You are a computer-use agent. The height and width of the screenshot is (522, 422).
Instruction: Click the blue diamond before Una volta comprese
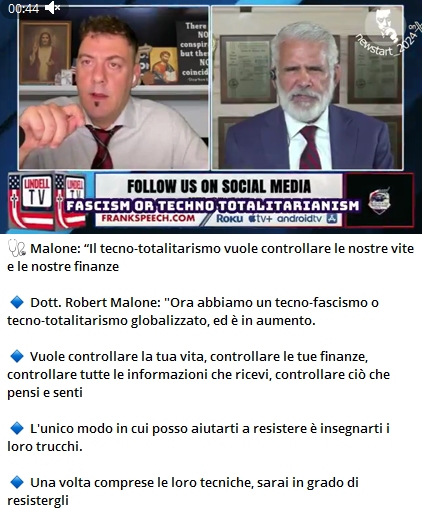(x=16, y=482)
